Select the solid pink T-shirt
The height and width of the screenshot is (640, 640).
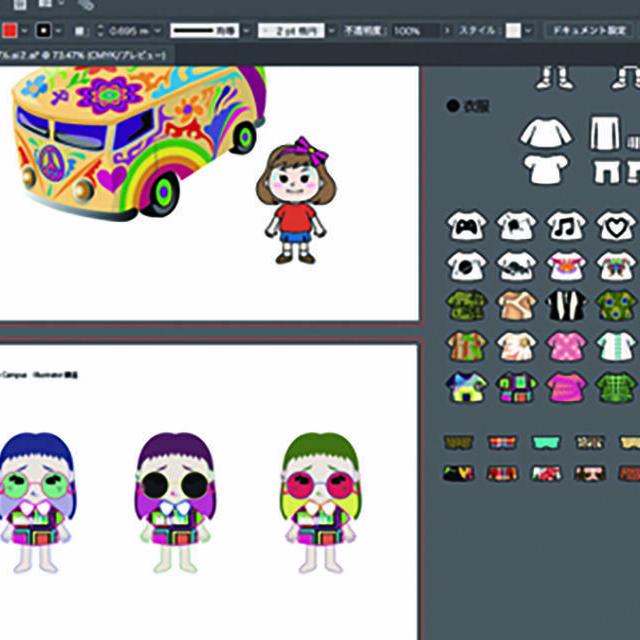[566, 387]
